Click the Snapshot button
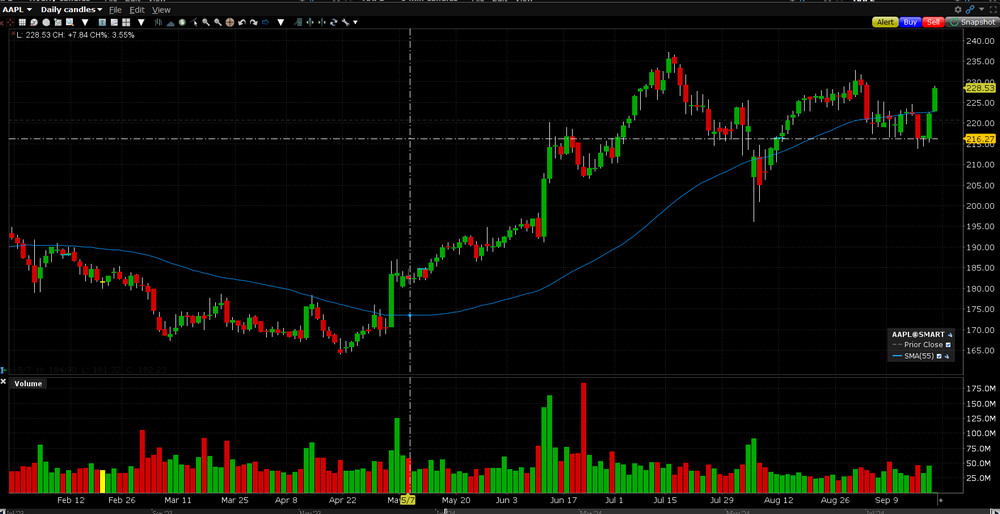 (x=972, y=21)
